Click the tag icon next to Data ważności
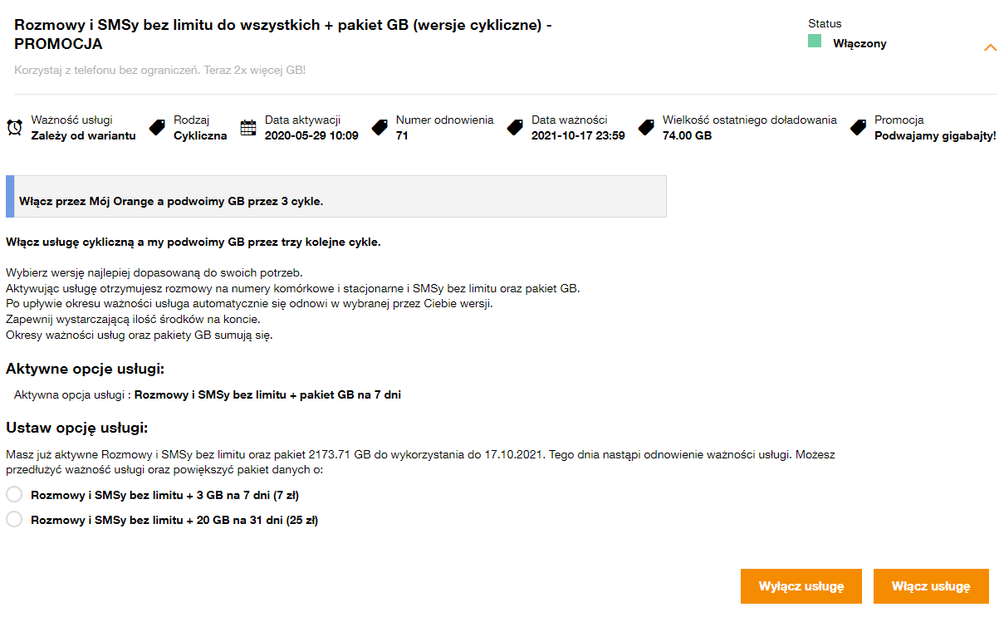999x617 pixels. click(515, 127)
